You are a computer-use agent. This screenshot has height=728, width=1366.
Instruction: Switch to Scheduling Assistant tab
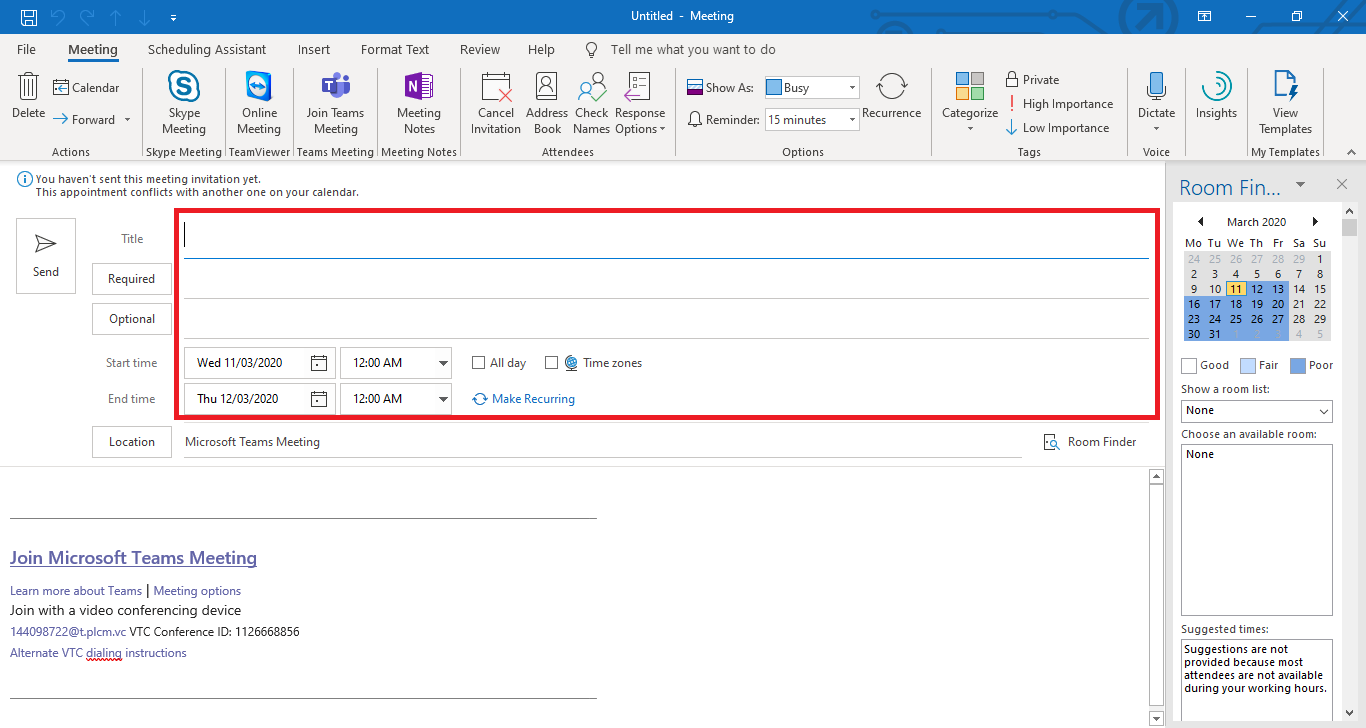207,50
